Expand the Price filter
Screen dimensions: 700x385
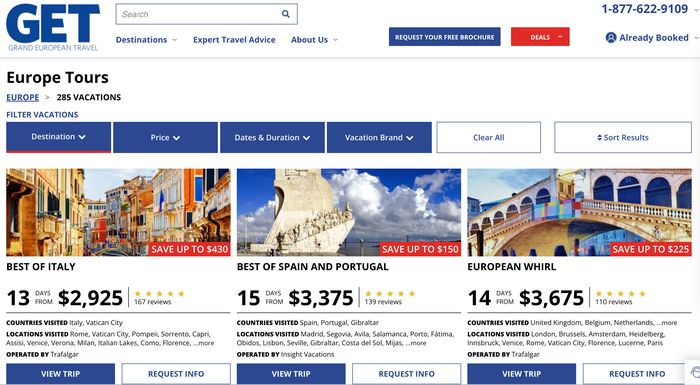pos(165,138)
